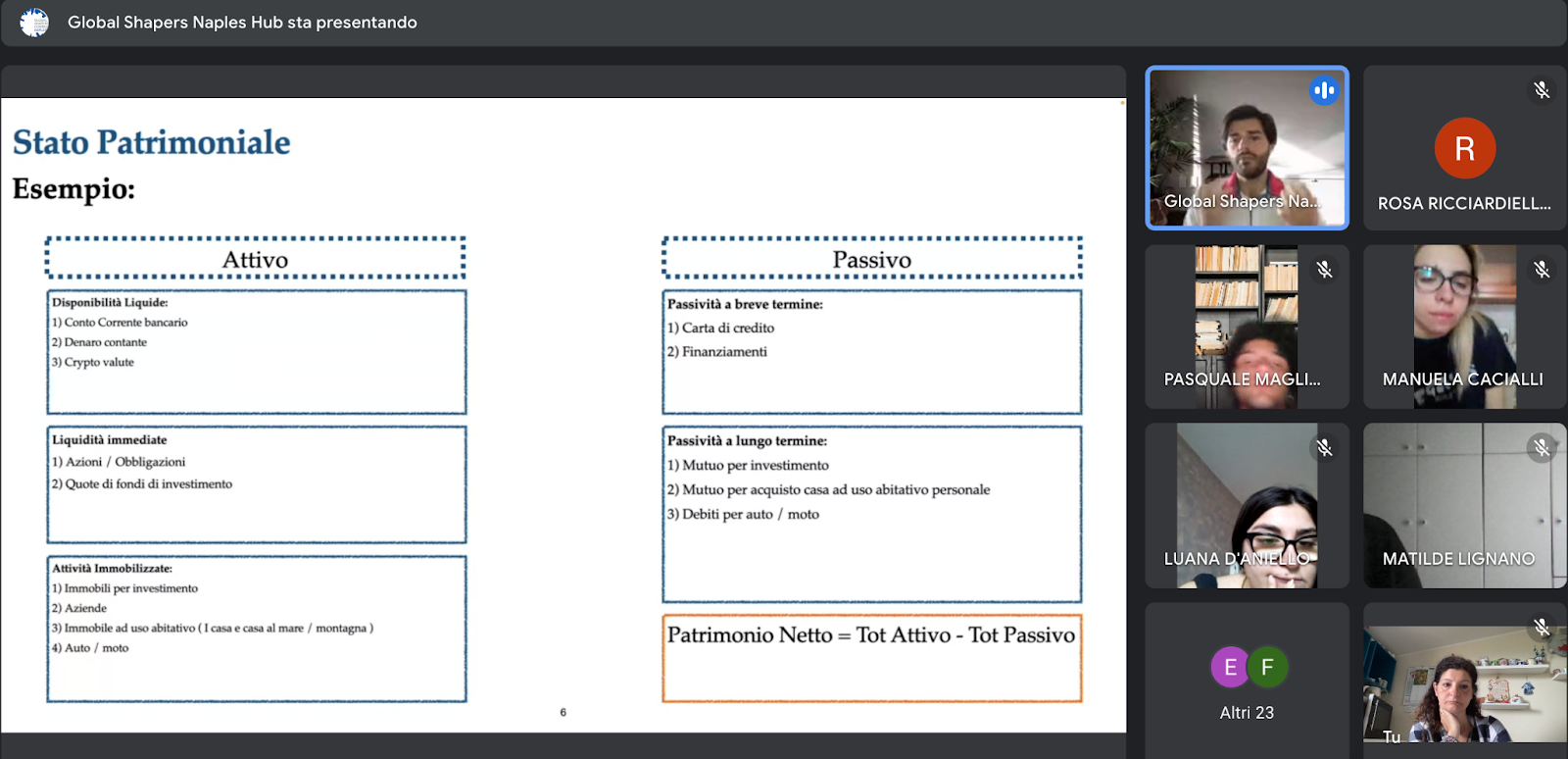
Task: Click muted mic icon on Pasquale tile
Action: (1324, 269)
